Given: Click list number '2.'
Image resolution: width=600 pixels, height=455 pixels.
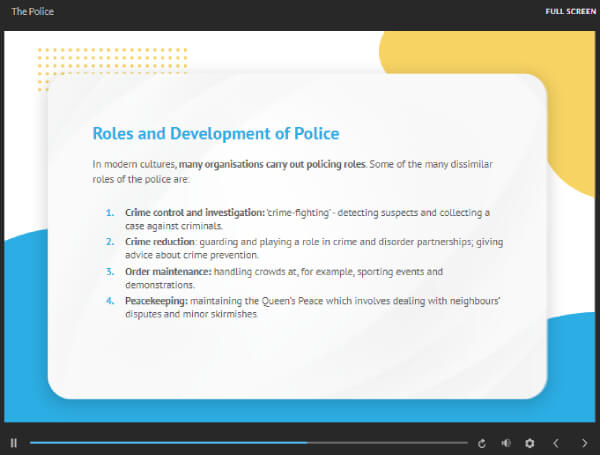Looking at the screenshot, I should point(110,242).
